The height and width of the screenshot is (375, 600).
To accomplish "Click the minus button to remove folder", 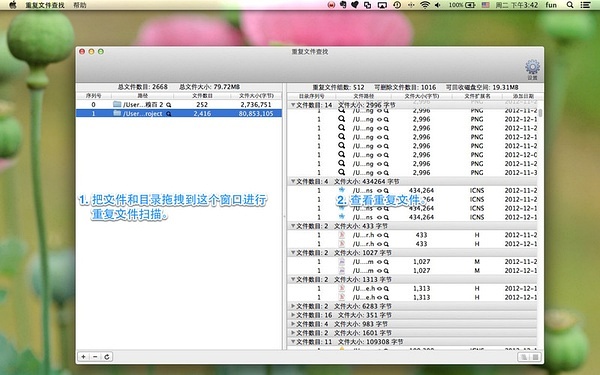I will click(x=95, y=357).
